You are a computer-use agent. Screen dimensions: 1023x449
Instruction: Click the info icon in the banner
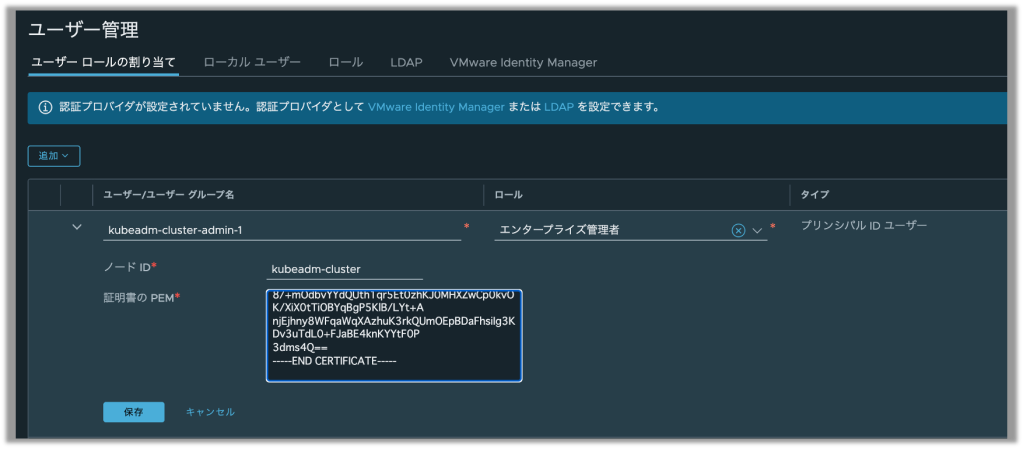click(x=45, y=108)
